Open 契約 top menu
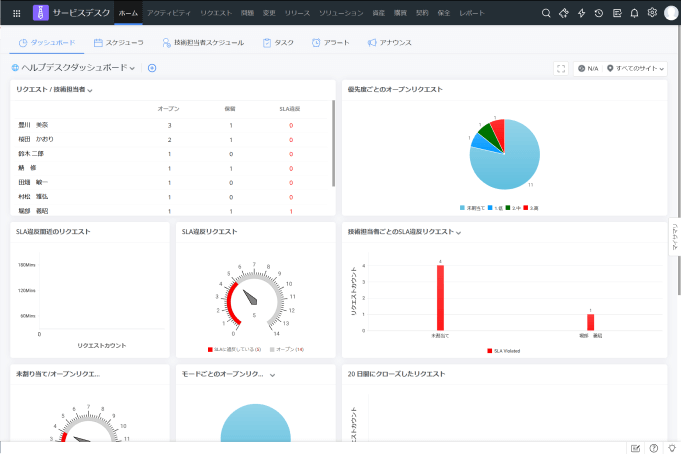The width and height of the screenshot is (681, 454). tap(422, 13)
